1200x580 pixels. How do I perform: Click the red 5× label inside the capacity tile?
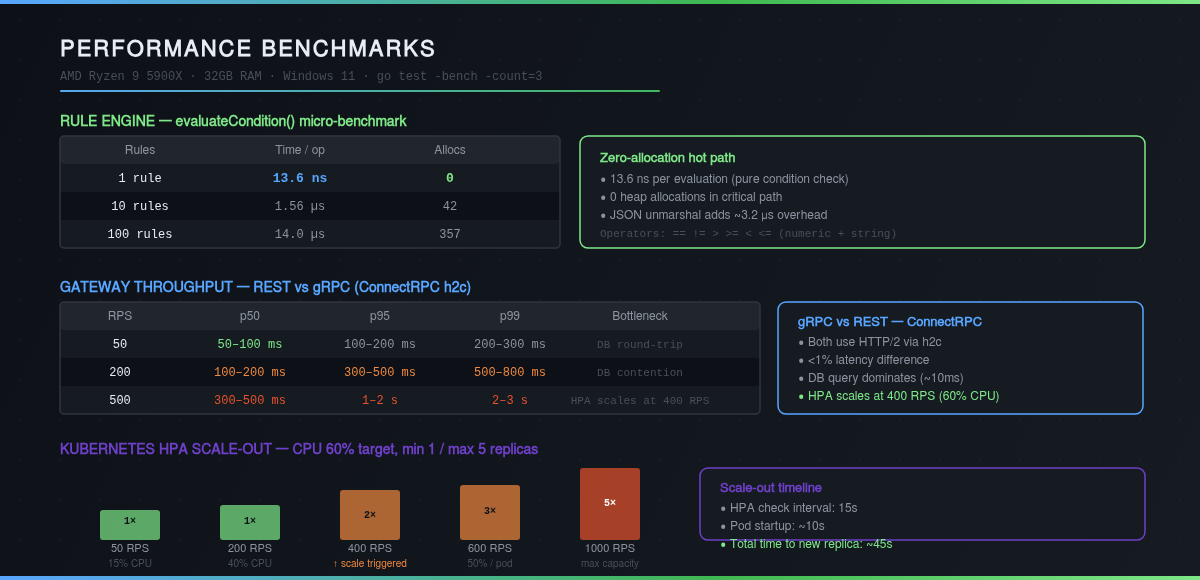[x=609, y=503]
